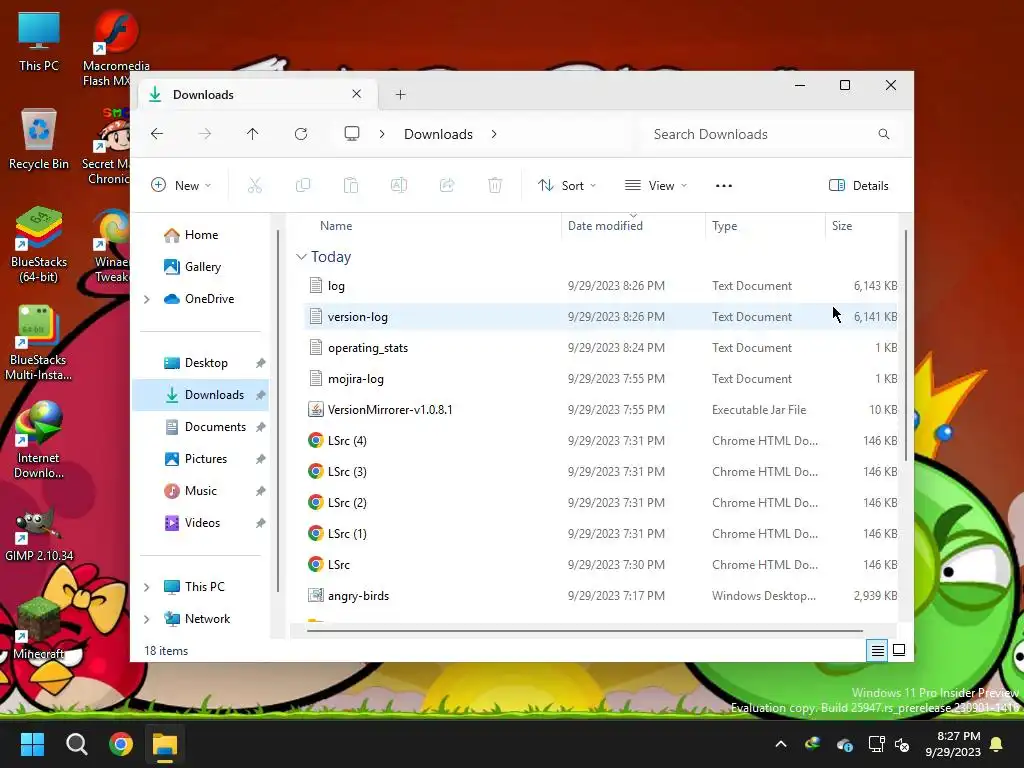Click the Share icon in toolbar
Image resolution: width=1024 pixels, height=768 pixels.
447,185
